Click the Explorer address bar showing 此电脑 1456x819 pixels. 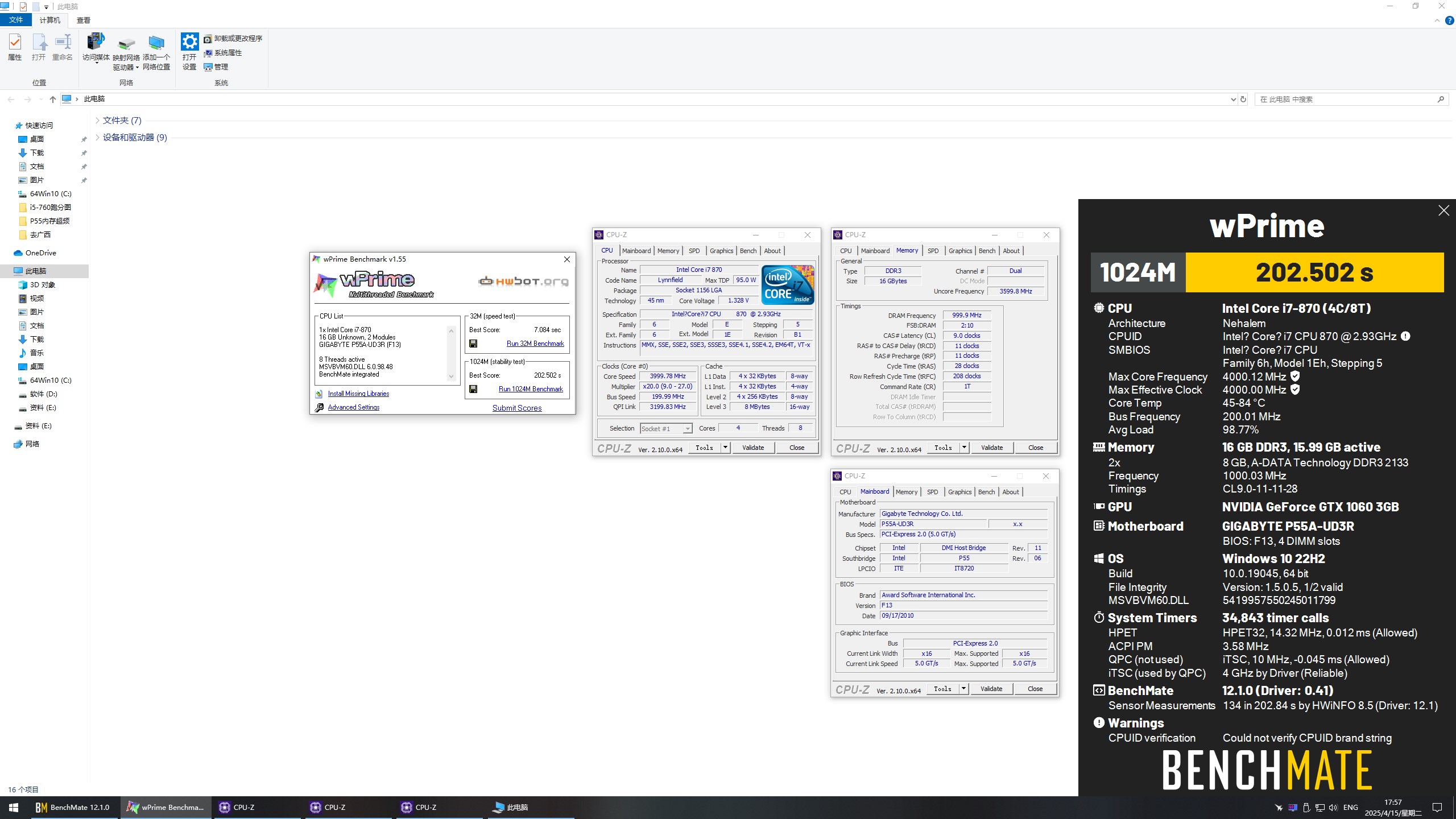(648, 99)
